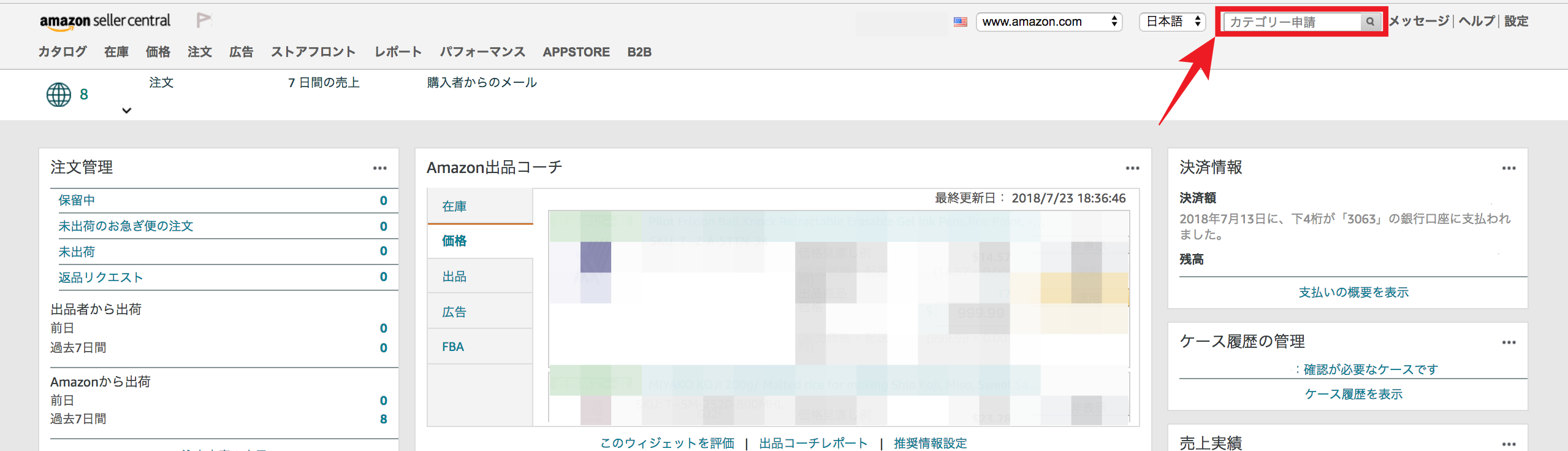Screen dimensions: 1568x451
Task: Open the メッセージ link
Action: (x=1419, y=21)
